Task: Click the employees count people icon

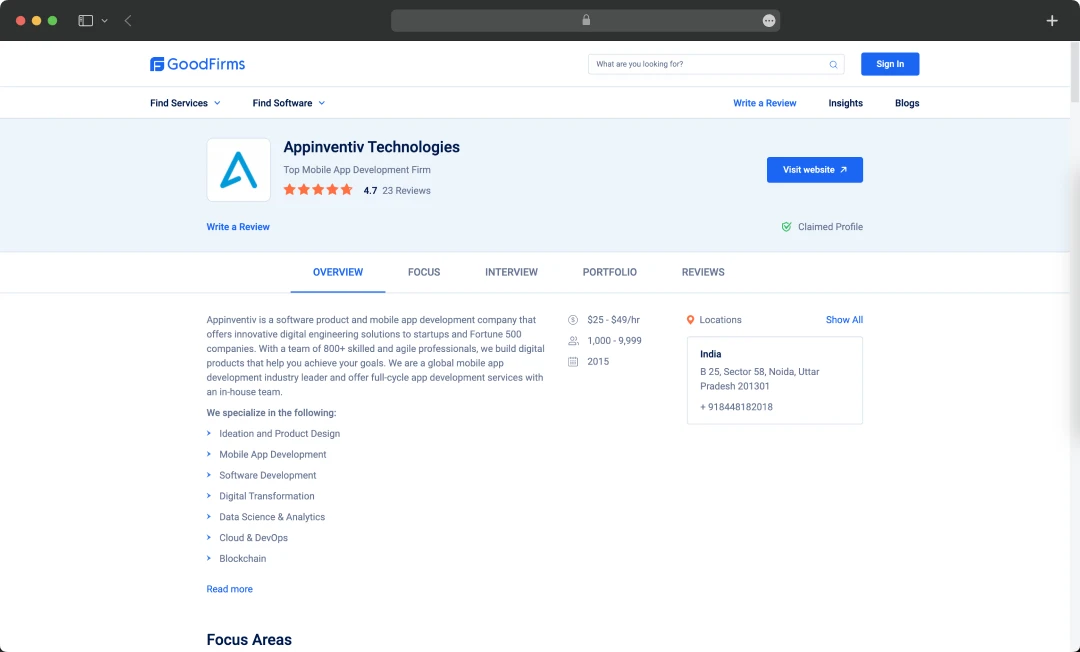Action: [x=572, y=341]
